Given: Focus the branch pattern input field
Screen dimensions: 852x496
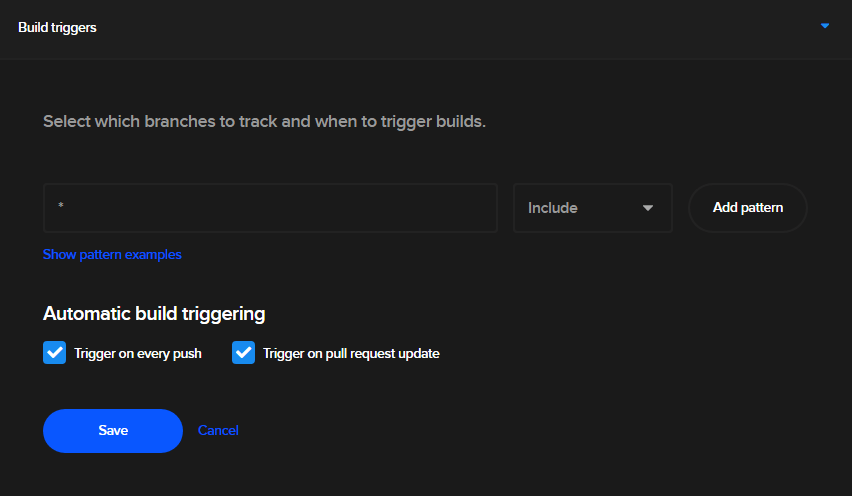Looking at the screenshot, I should click(270, 208).
